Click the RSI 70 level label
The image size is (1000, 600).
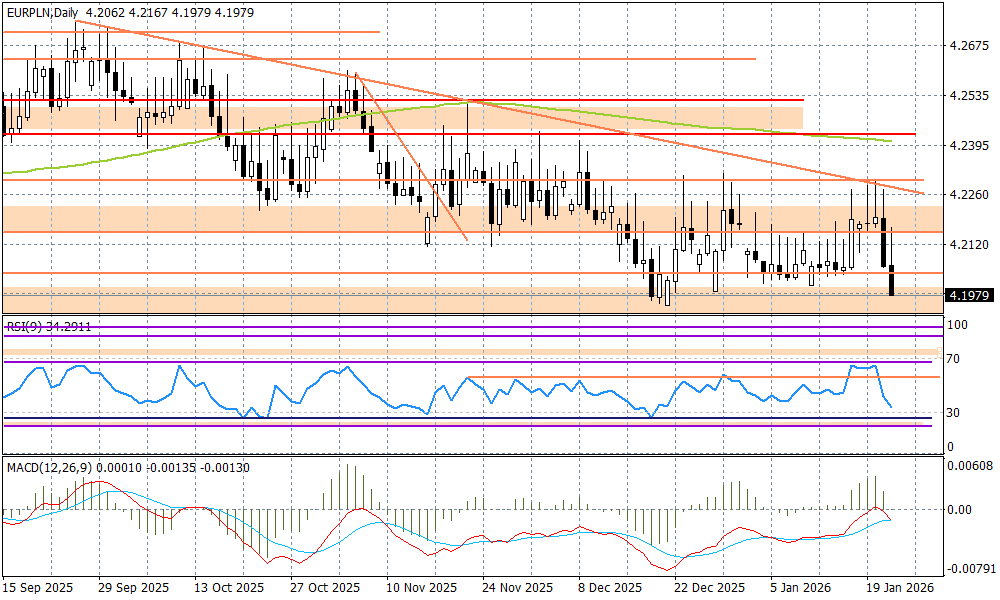[956, 359]
